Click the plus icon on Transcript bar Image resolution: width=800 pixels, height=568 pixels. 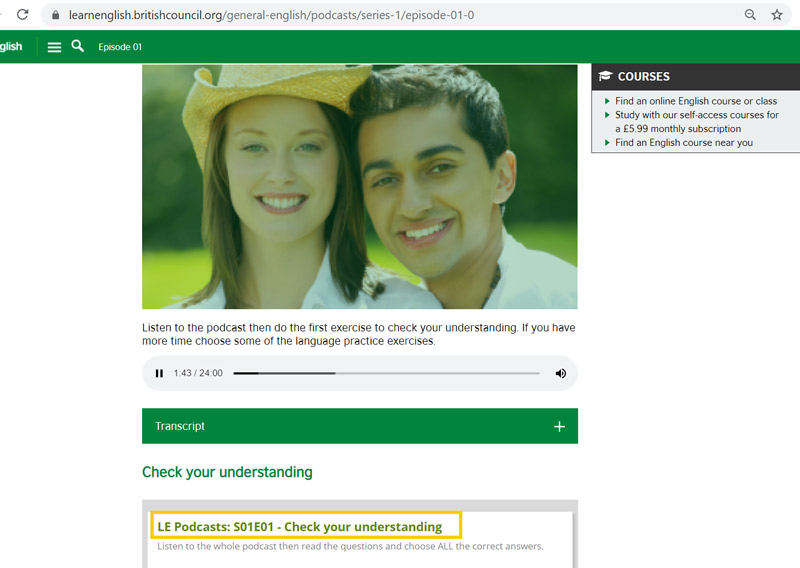559,426
